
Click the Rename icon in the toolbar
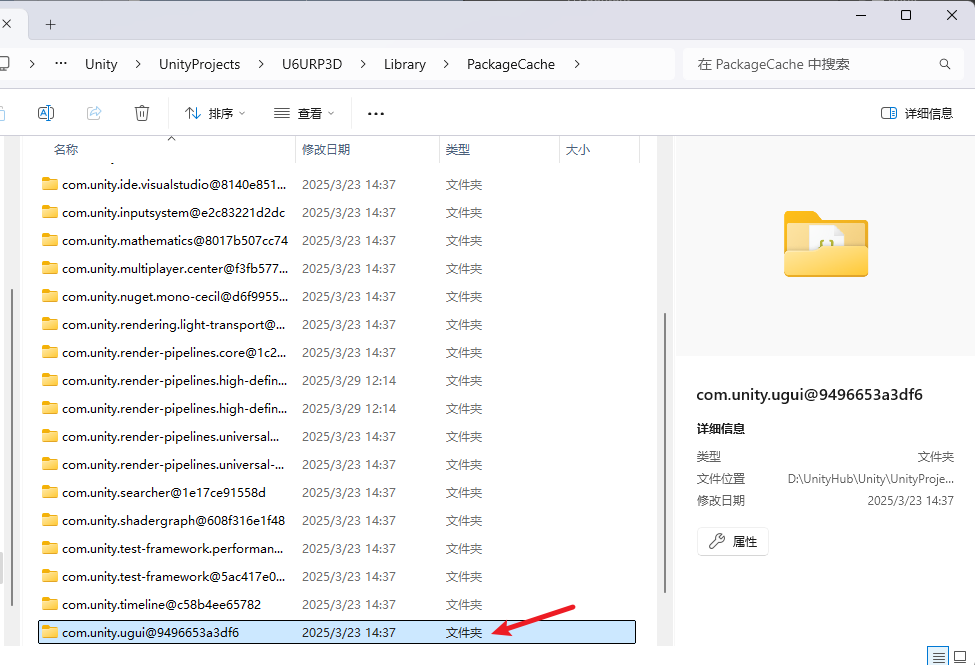click(x=46, y=113)
